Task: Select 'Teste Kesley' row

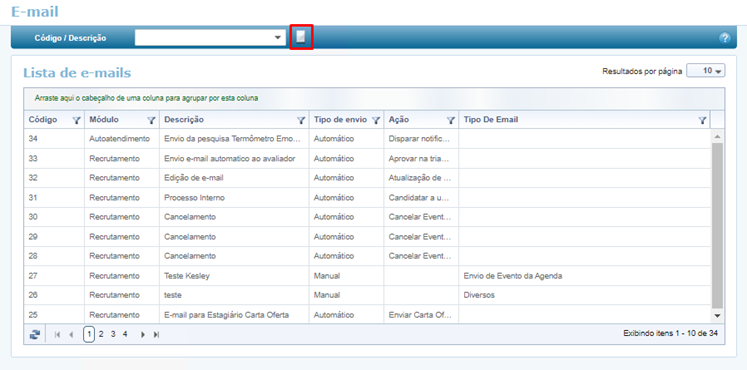Action: pyautogui.click(x=367, y=276)
